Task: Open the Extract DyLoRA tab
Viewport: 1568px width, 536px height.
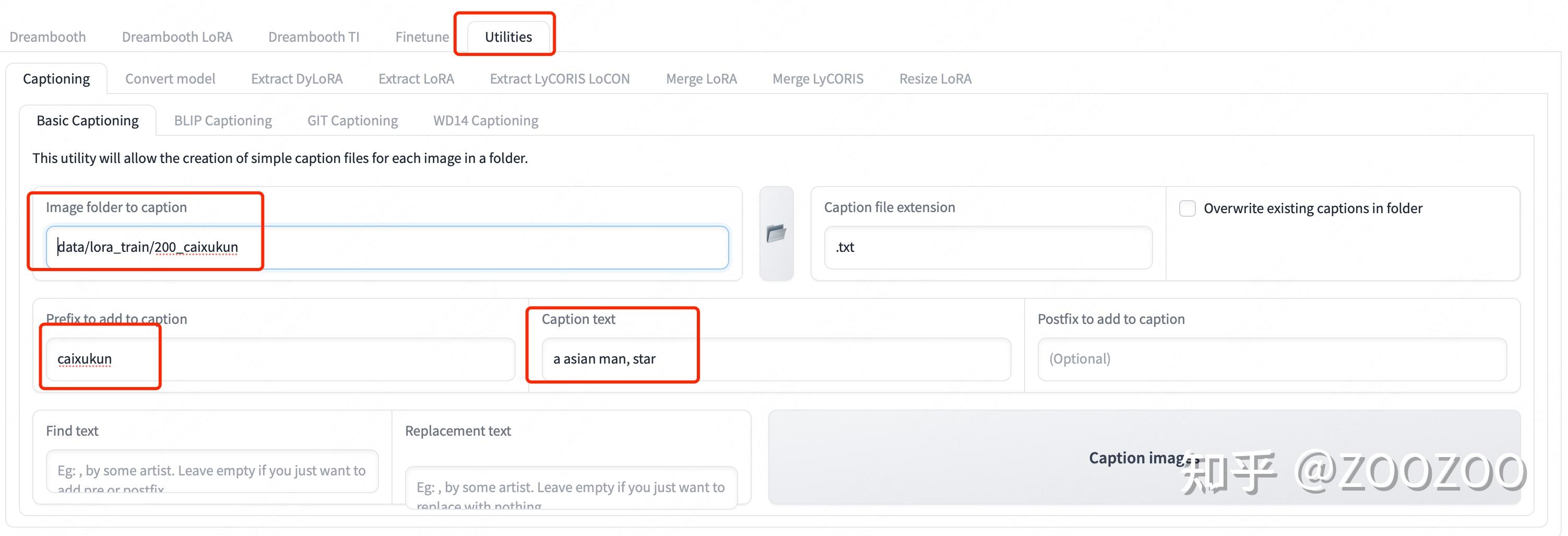Action: [296, 79]
